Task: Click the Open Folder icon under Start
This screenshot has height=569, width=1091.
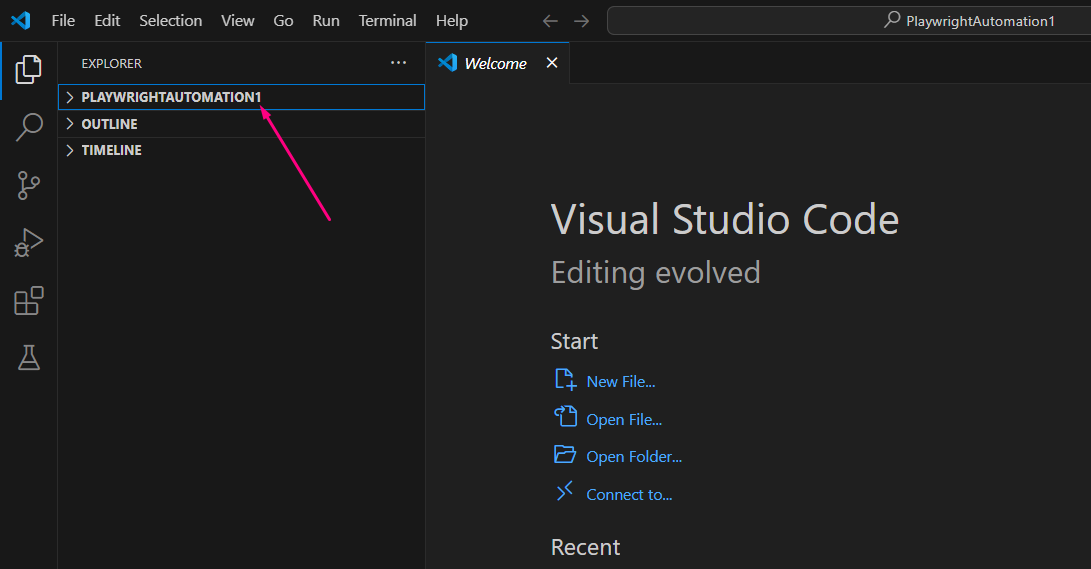Action: pos(564,454)
